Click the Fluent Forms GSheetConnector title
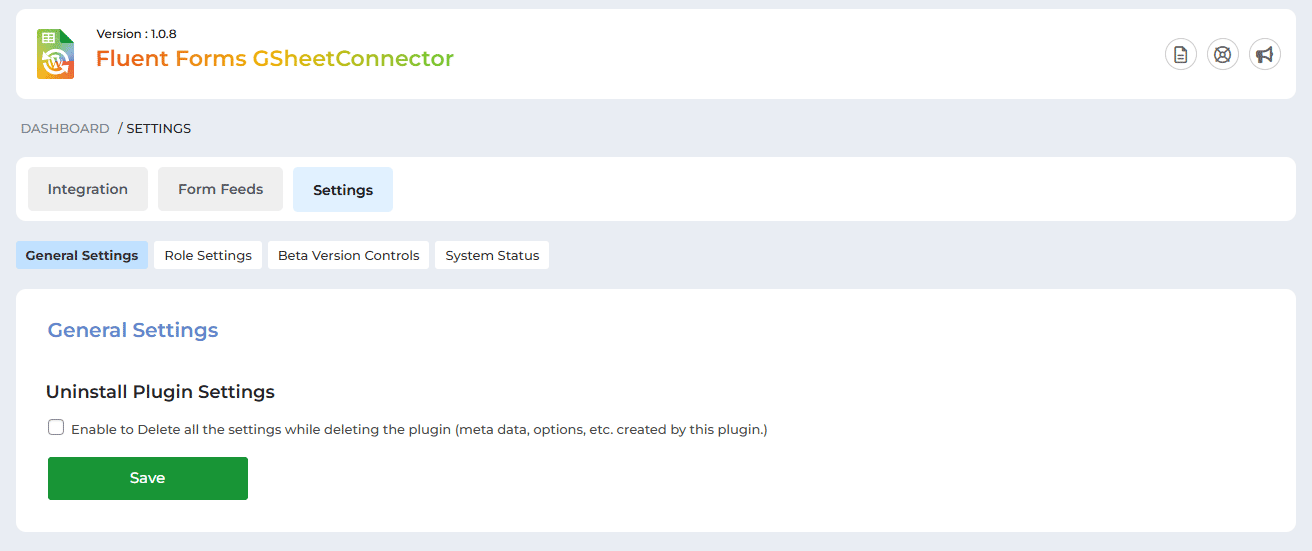The image size is (1312, 551). [275, 59]
